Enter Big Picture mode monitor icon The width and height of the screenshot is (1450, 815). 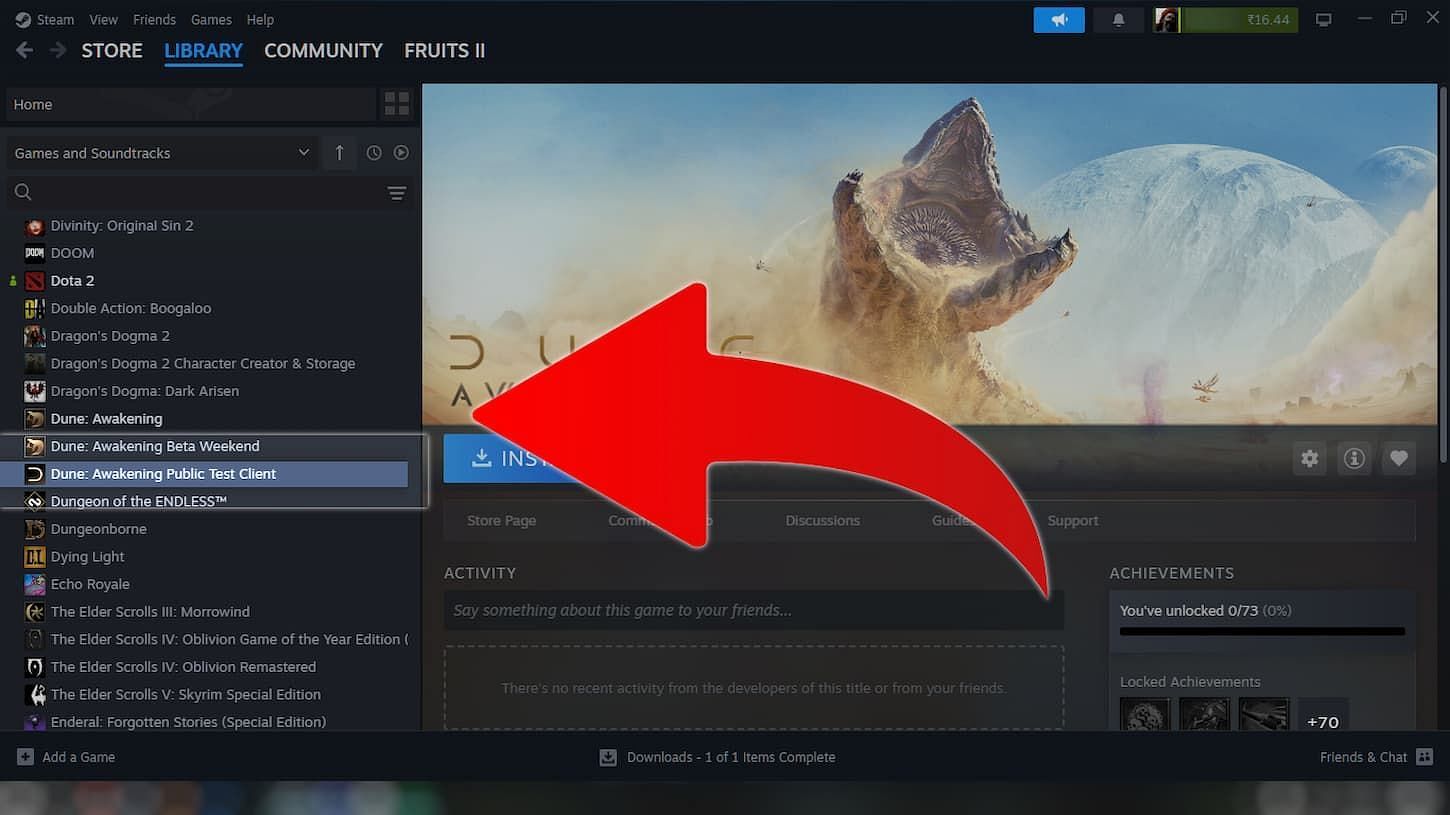[x=1324, y=20]
